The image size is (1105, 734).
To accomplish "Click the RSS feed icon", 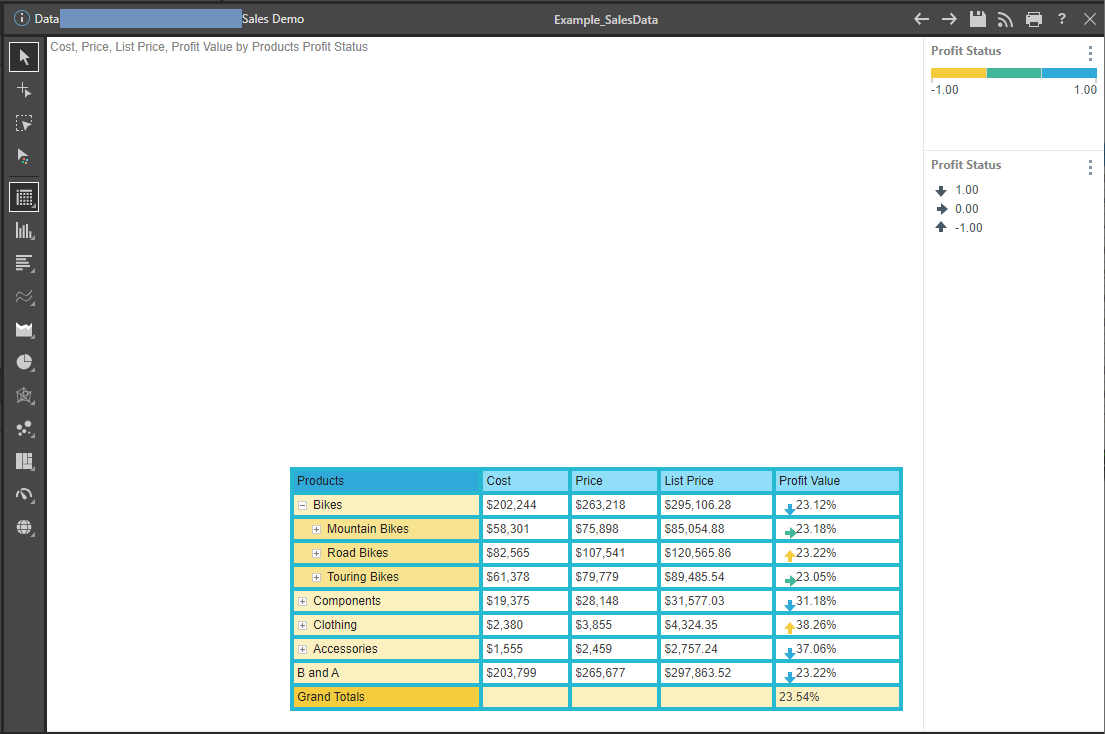I will coord(1006,19).
